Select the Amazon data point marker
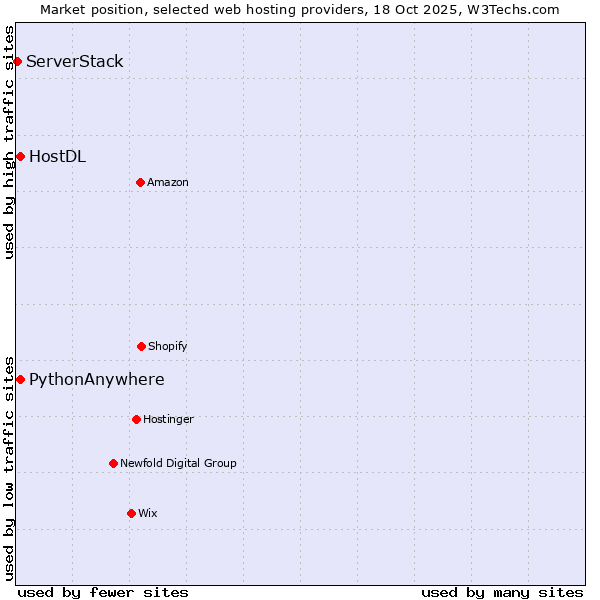Image resolution: width=600 pixels, height=600 pixels. pyautogui.click(x=140, y=182)
